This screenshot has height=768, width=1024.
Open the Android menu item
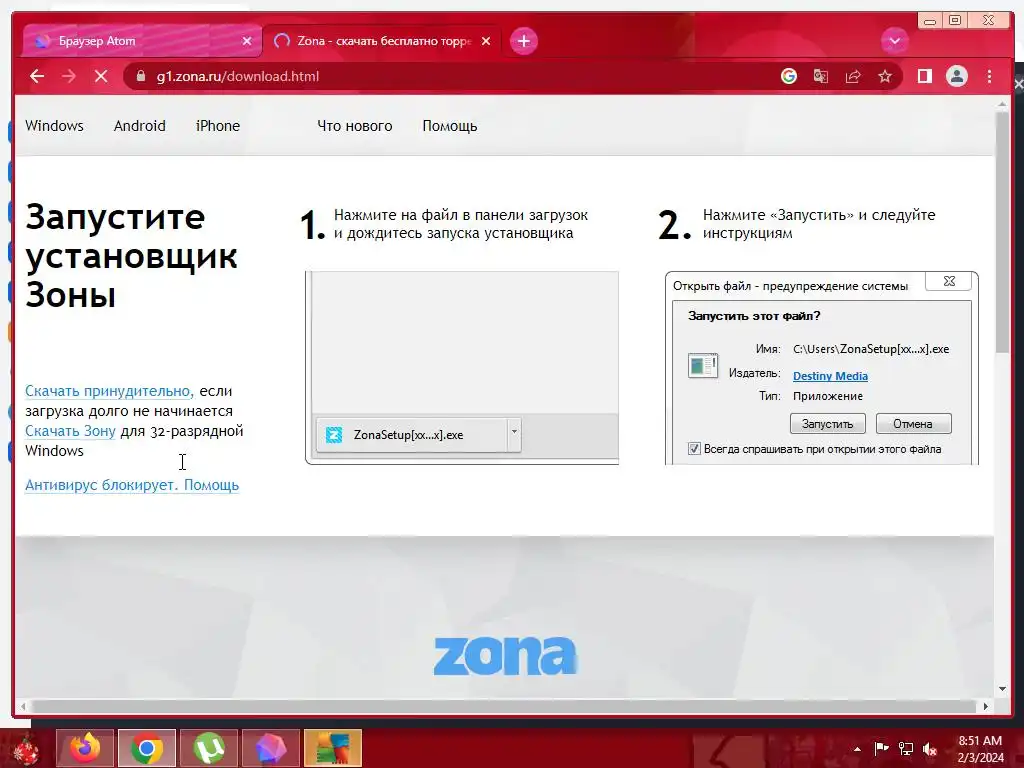pyautogui.click(x=140, y=125)
